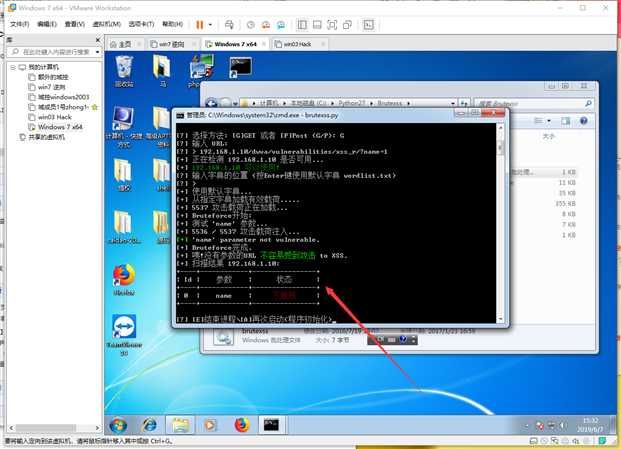Screen dimensions: 621x449
Task: Open the 文件(F) menu
Action: 19,24
